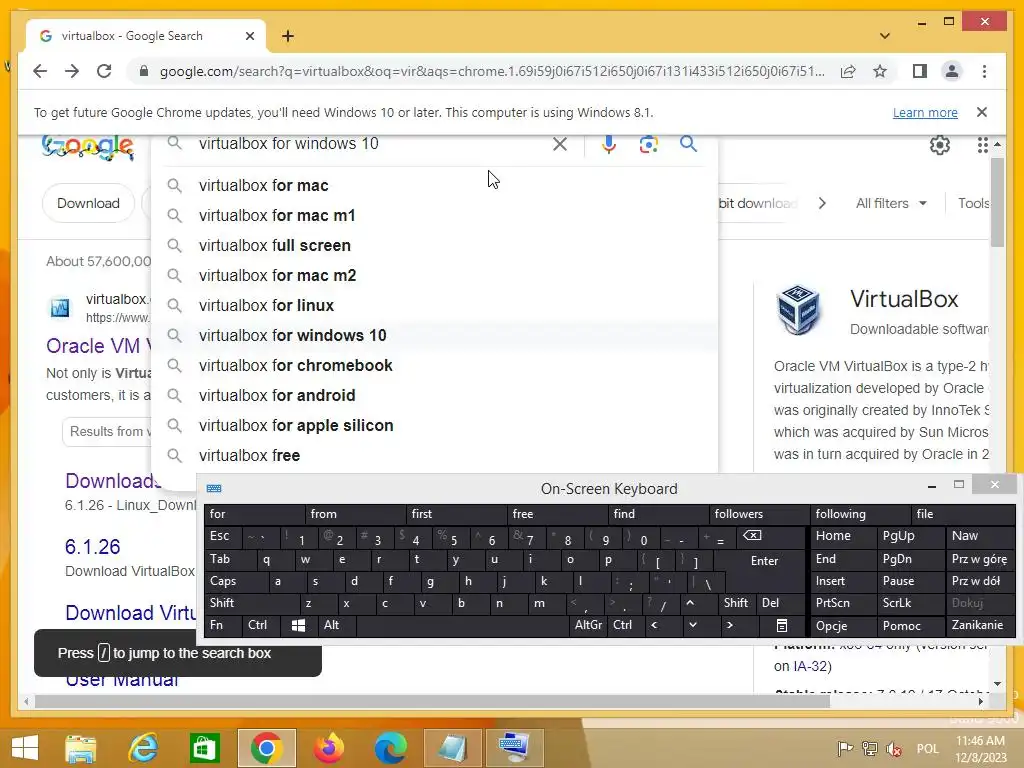The width and height of the screenshot is (1024, 768).
Task: Toggle AltGr key on On-Screen Keyboard
Action: 588,626
